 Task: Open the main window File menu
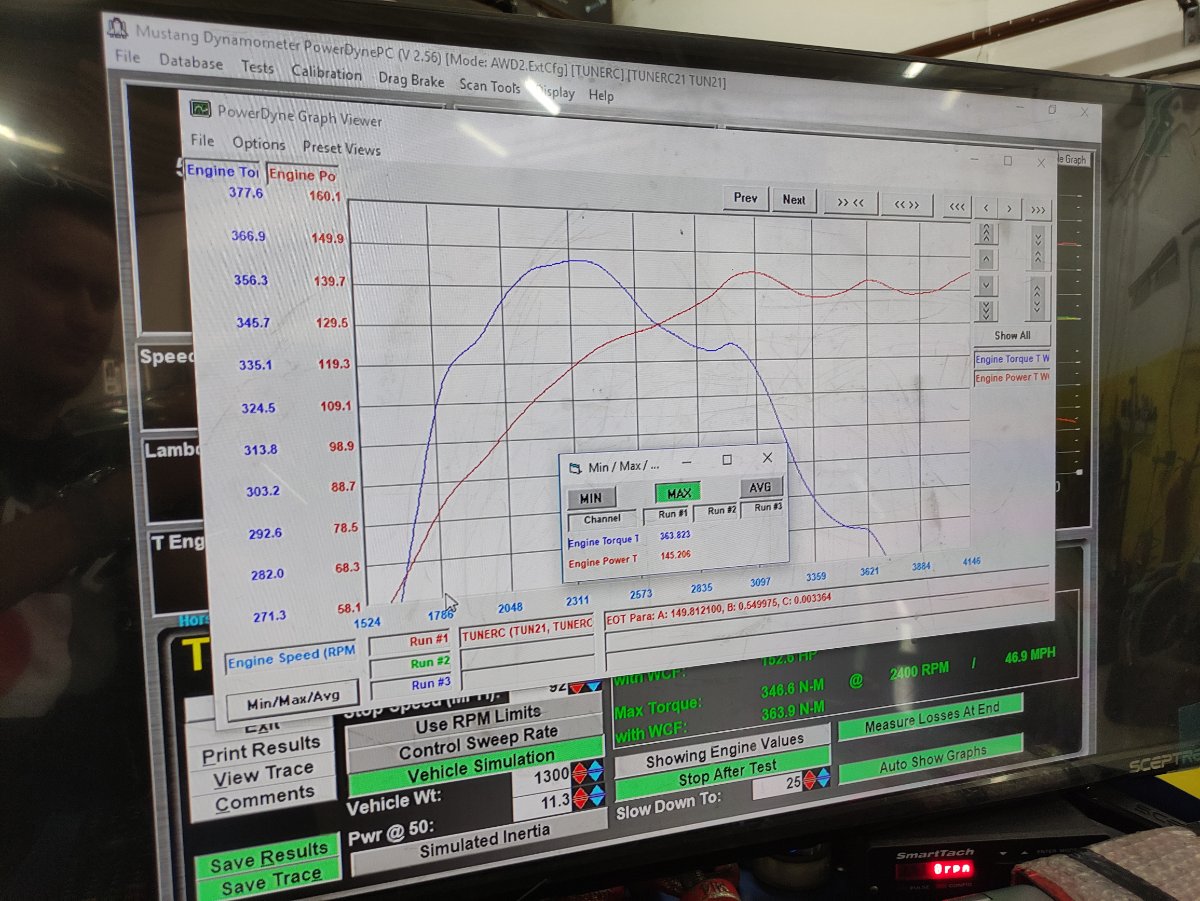click(x=127, y=57)
